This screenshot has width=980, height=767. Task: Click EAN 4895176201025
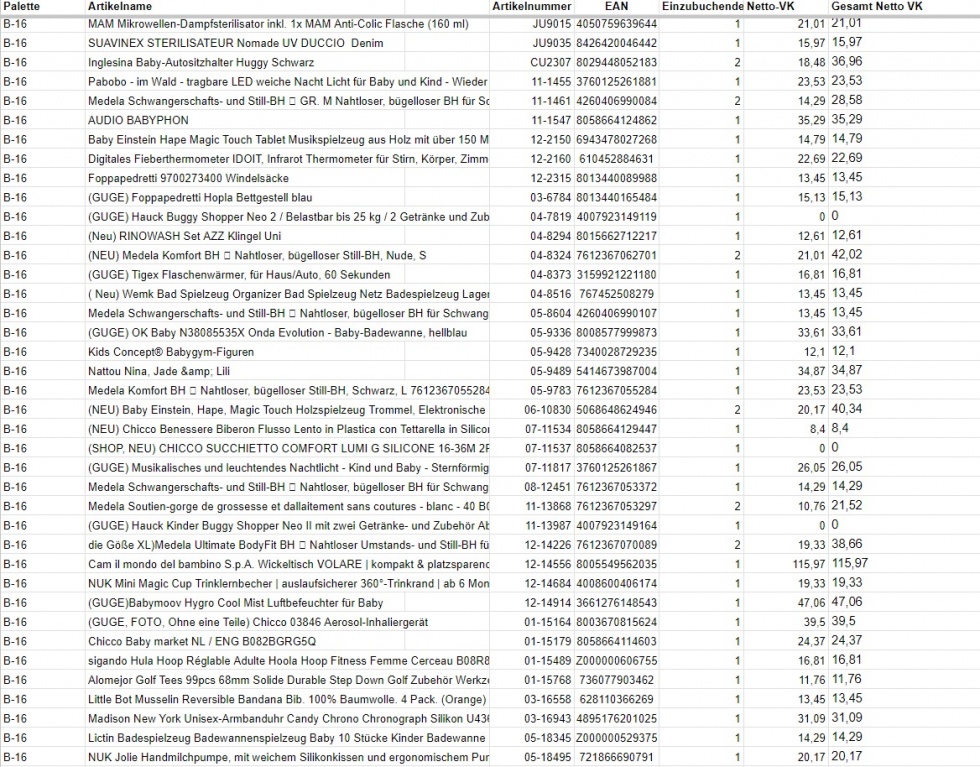point(617,719)
